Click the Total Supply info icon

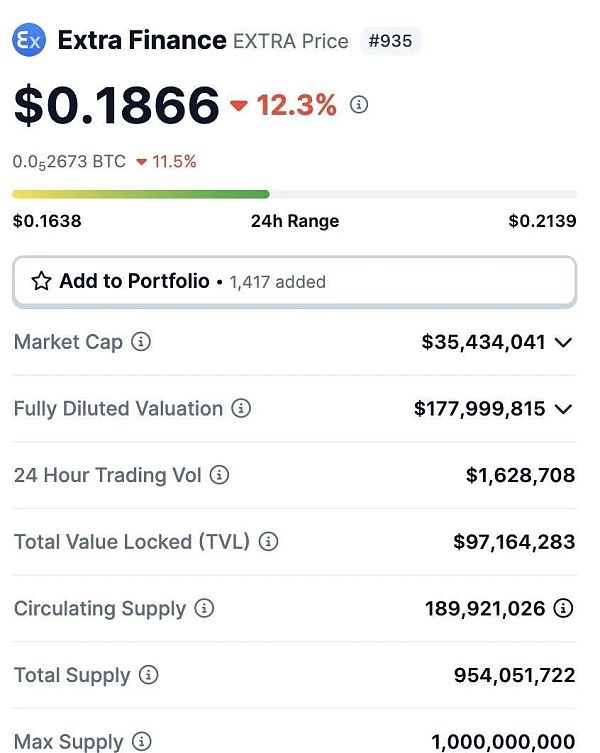tap(148, 675)
